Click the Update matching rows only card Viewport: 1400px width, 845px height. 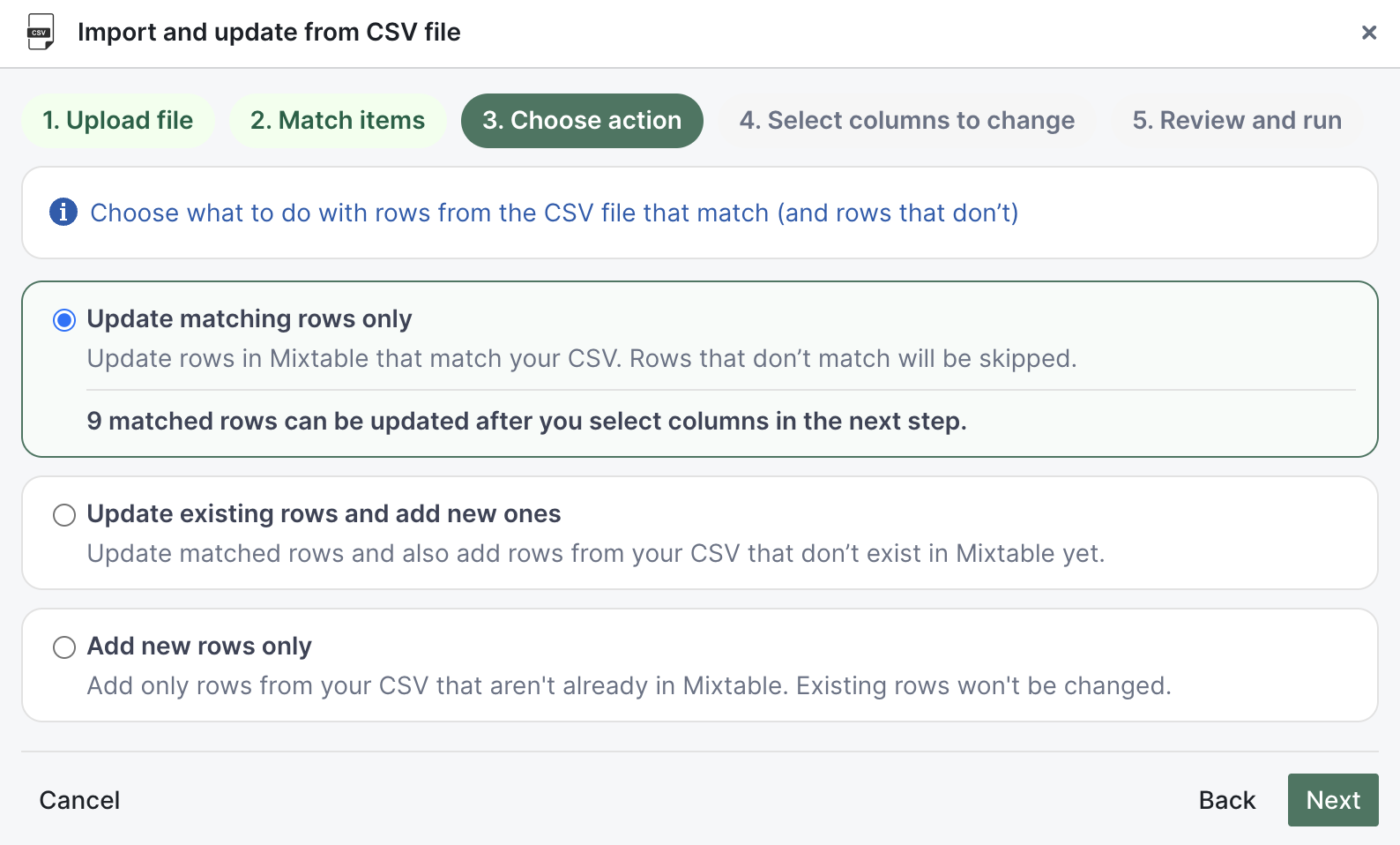(700, 369)
